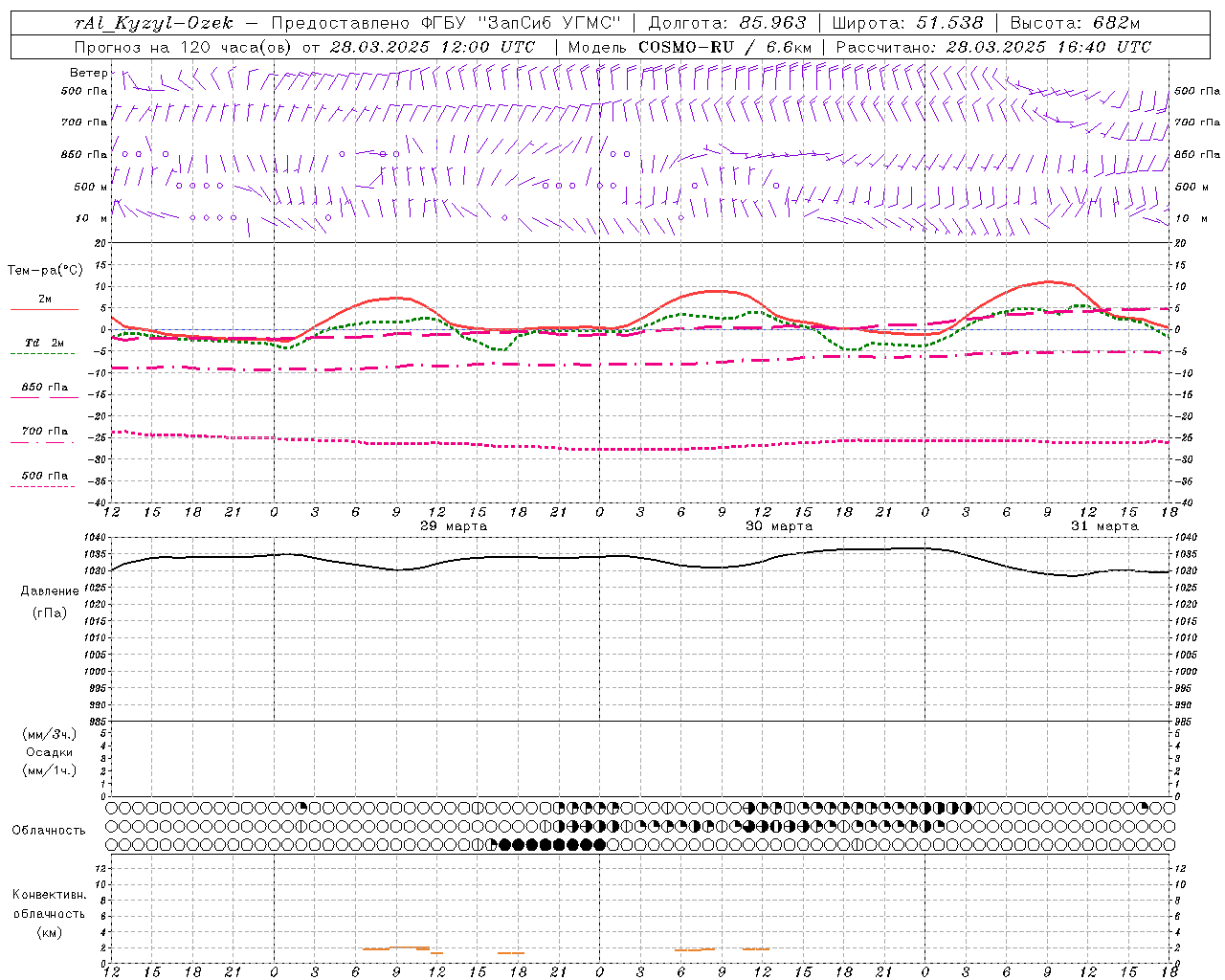This screenshot has height=980, width=1225.
Task: Click the 30 марта date label
Action: 779,526
